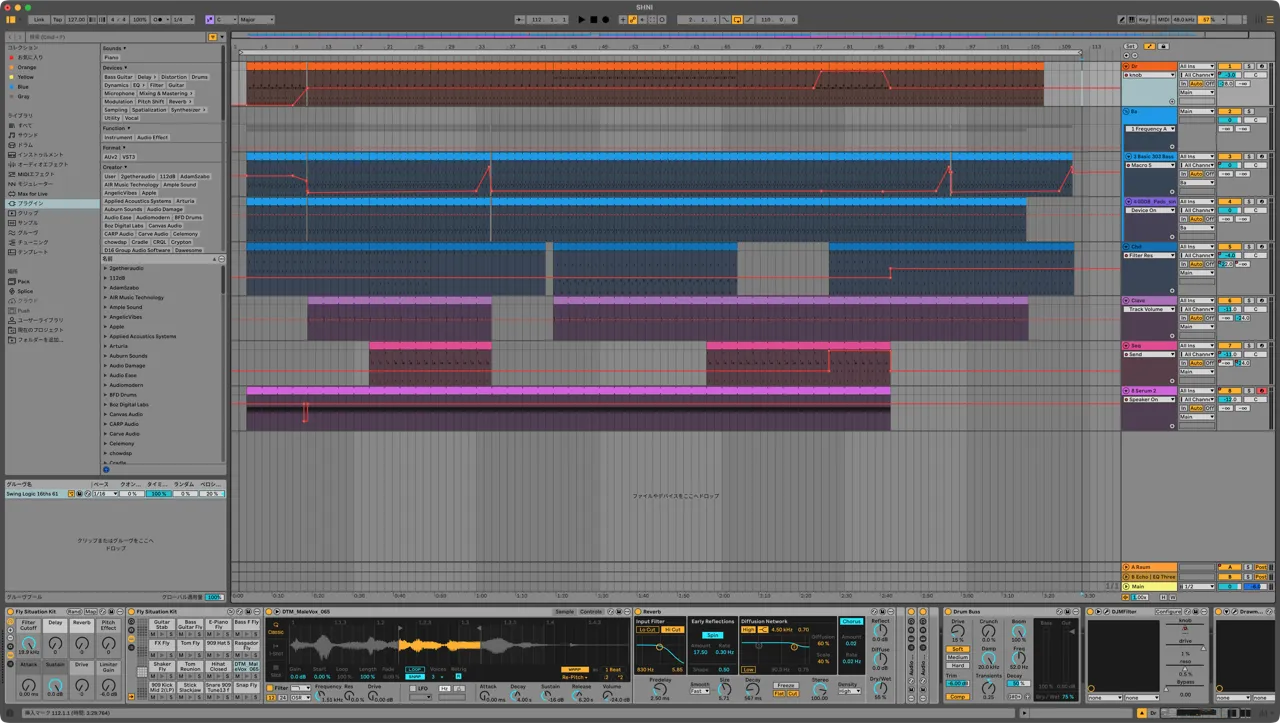This screenshot has width=1280, height=723.
Task: Select the VST3 format filter tag
Action: pos(129,156)
